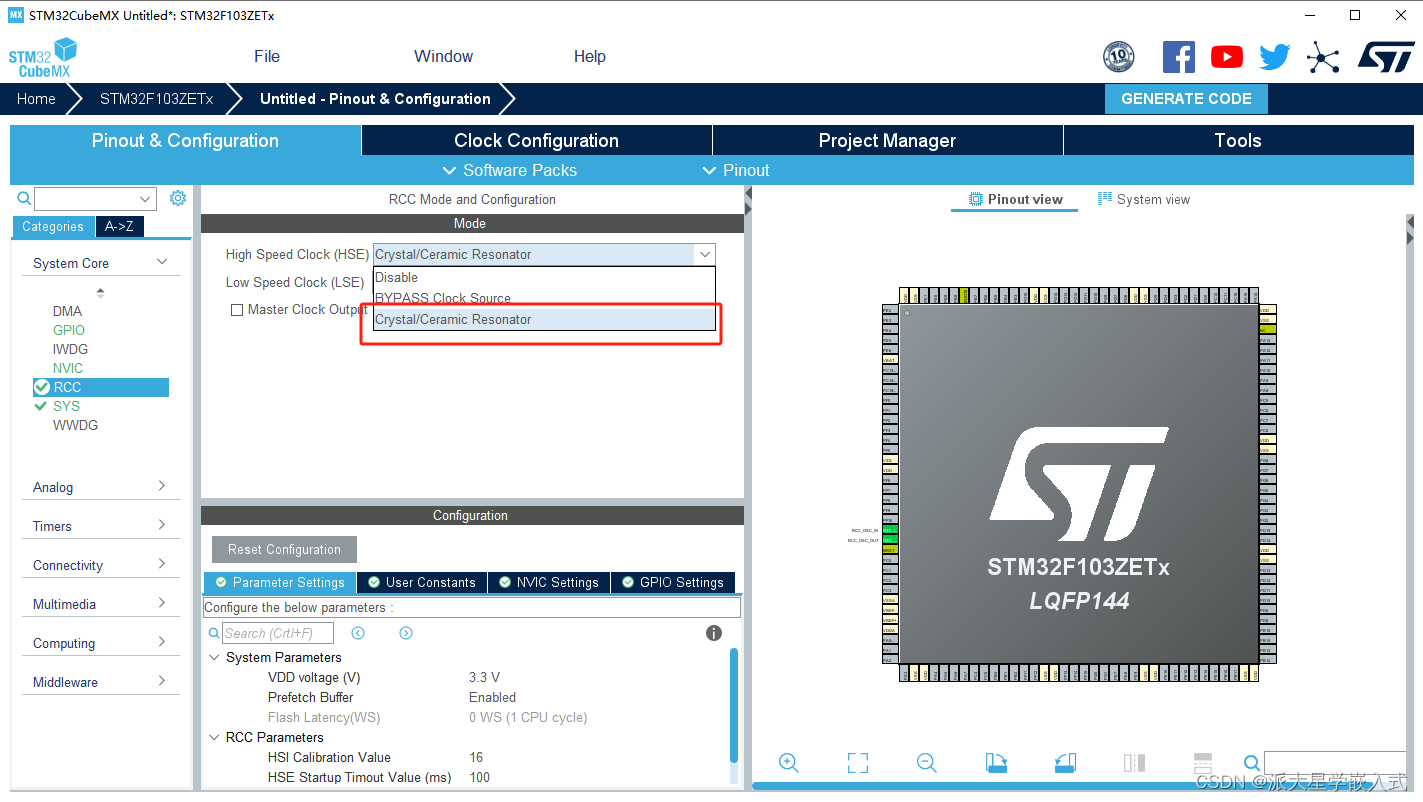The image size is (1423, 802).
Task: Toggle the vertical split view icon
Action: pos(1134,763)
